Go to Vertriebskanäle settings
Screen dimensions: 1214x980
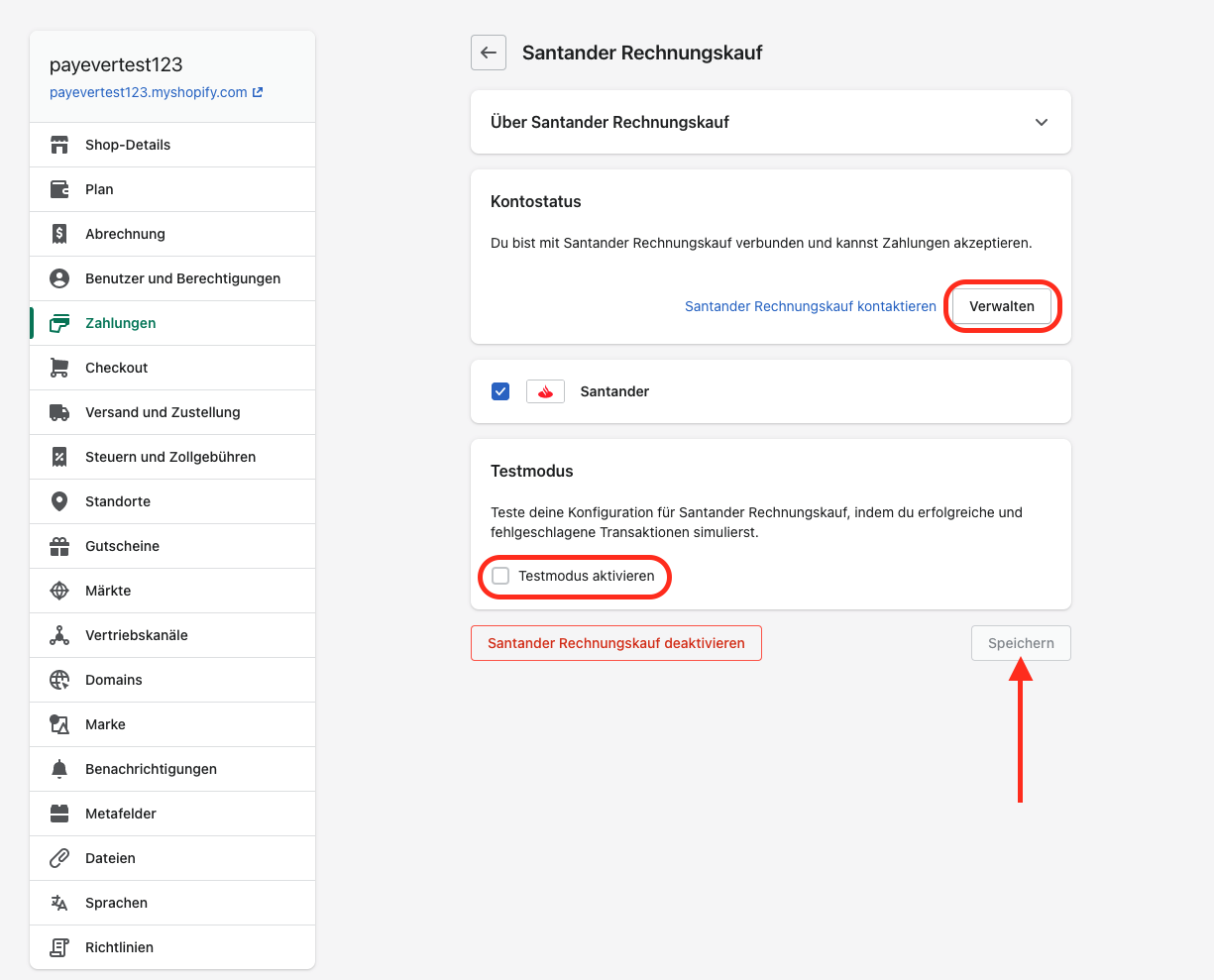172,635
